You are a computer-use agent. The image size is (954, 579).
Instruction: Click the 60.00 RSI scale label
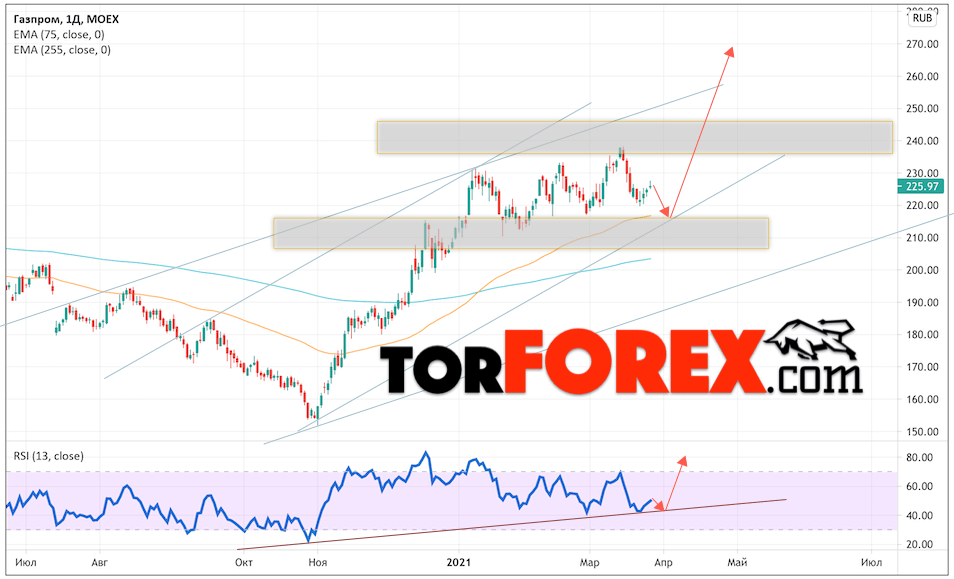[919, 486]
